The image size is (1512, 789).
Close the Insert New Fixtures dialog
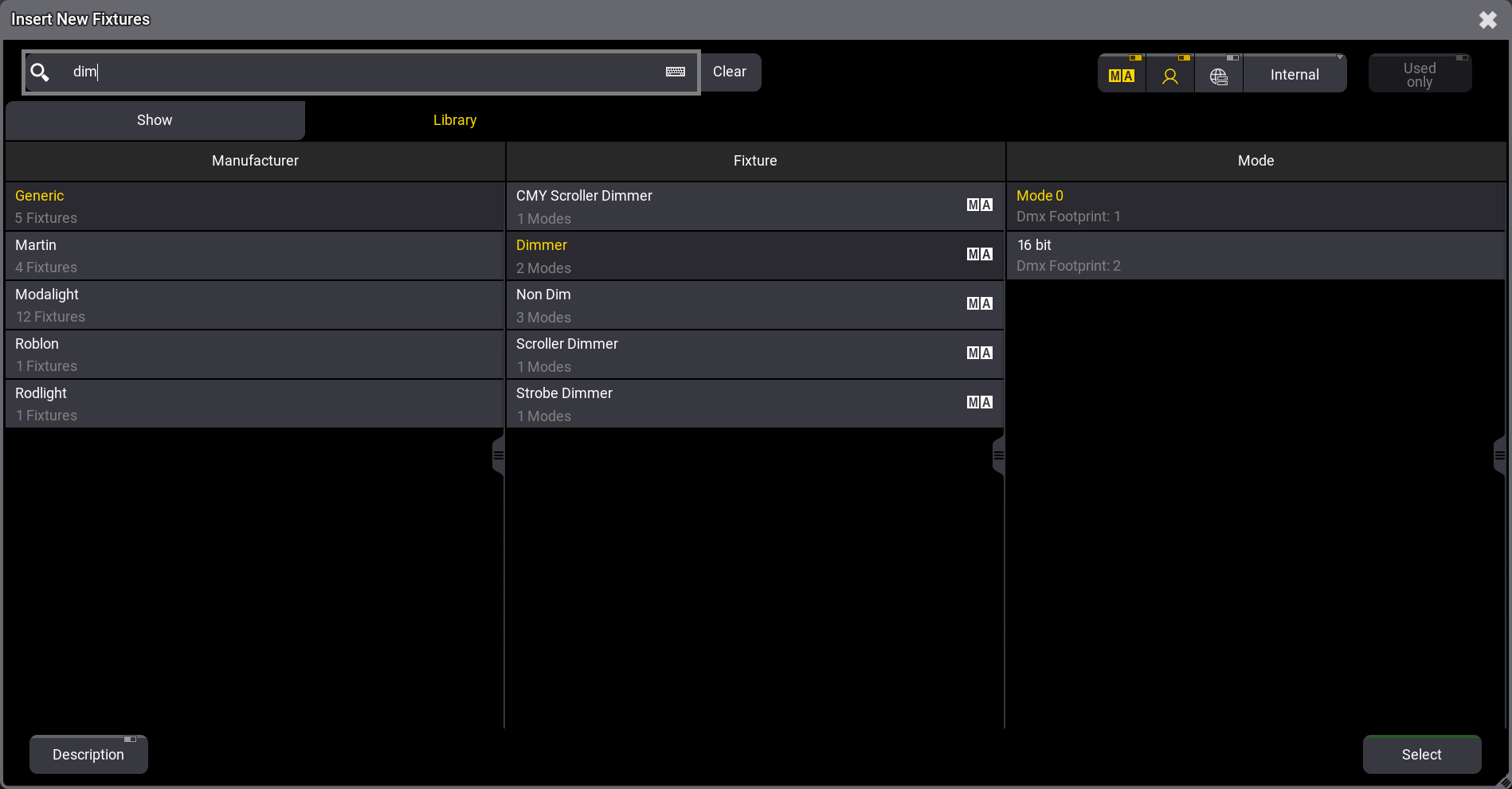(x=1487, y=20)
